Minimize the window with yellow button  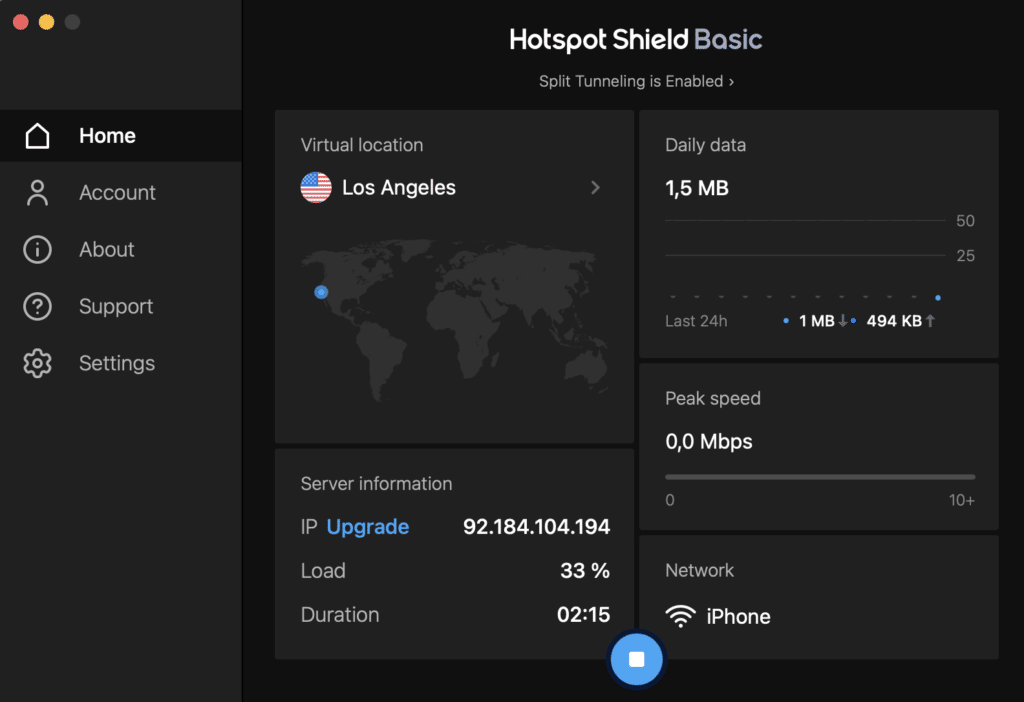coord(46,22)
